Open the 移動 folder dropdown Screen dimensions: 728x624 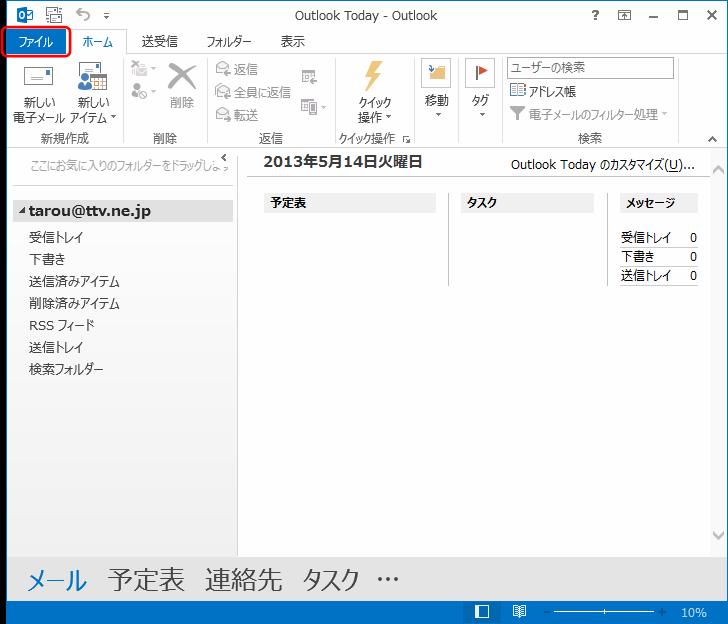click(x=436, y=89)
